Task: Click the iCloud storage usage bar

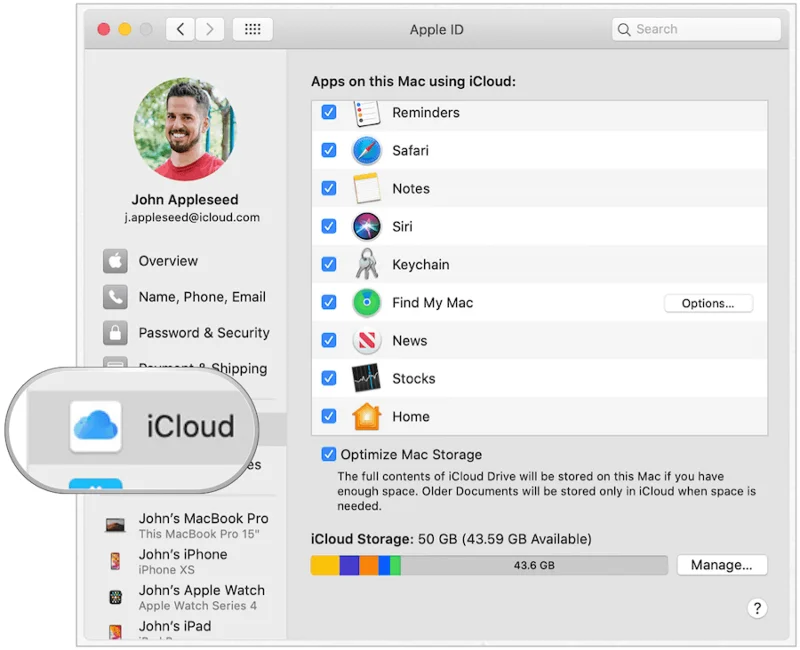Action: pos(489,565)
